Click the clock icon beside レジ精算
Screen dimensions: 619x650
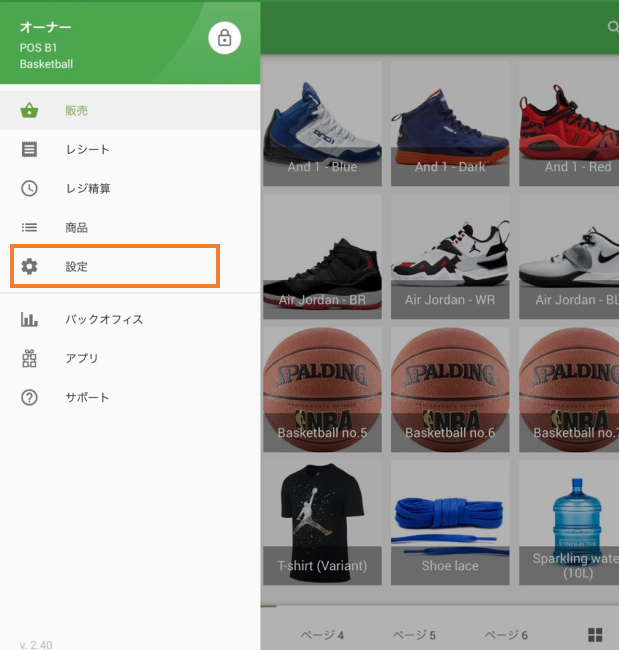(x=30, y=188)
